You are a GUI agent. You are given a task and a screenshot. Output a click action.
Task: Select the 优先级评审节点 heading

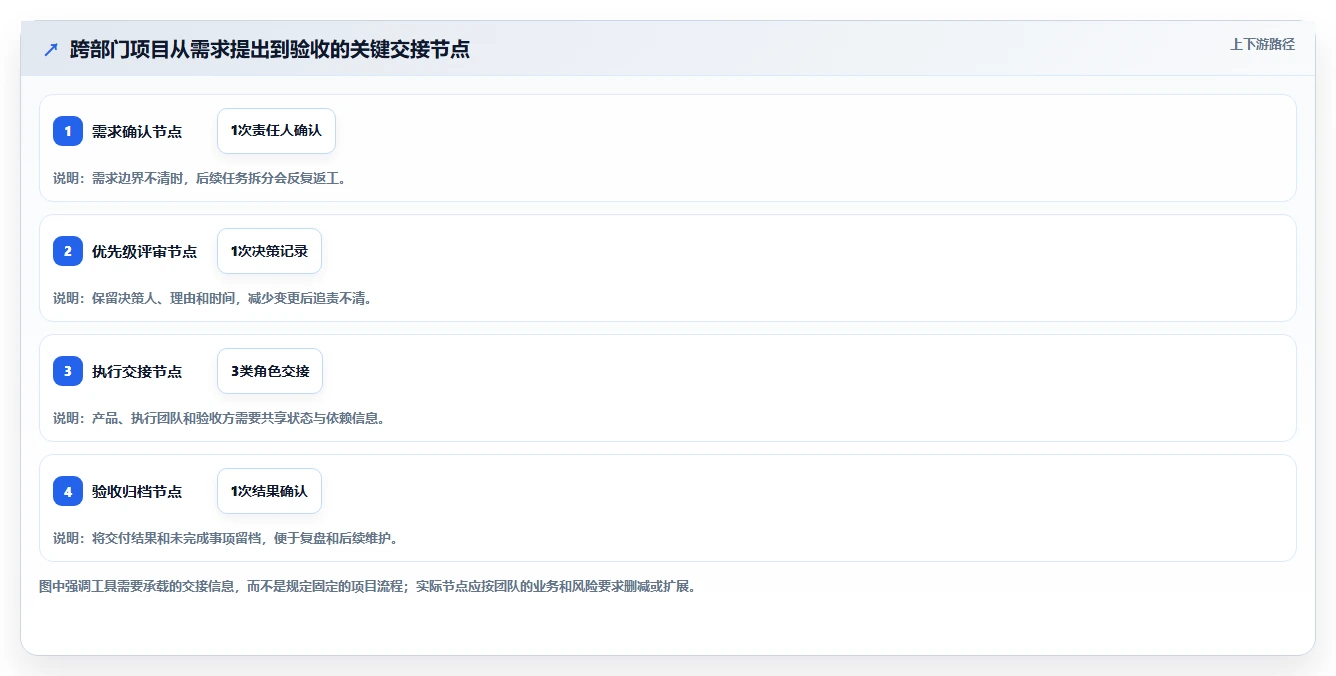click(x=144, y=251)
